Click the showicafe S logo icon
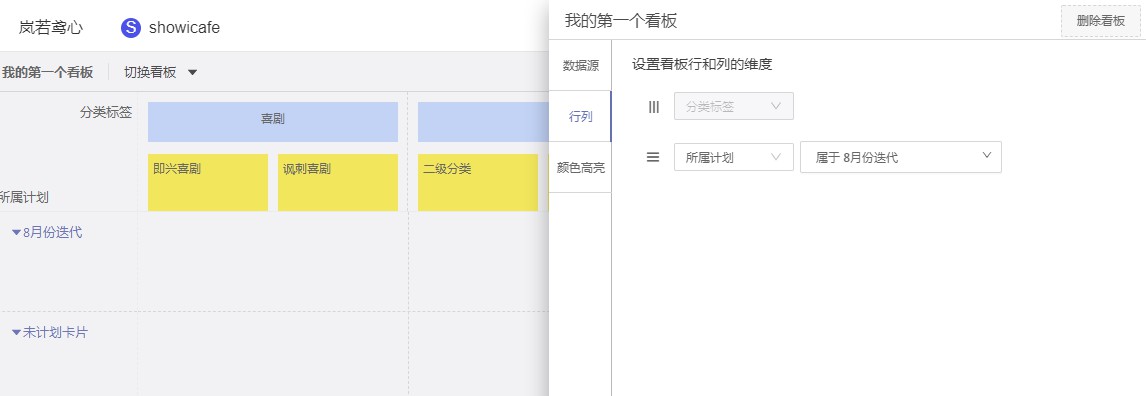 (131, 28)
